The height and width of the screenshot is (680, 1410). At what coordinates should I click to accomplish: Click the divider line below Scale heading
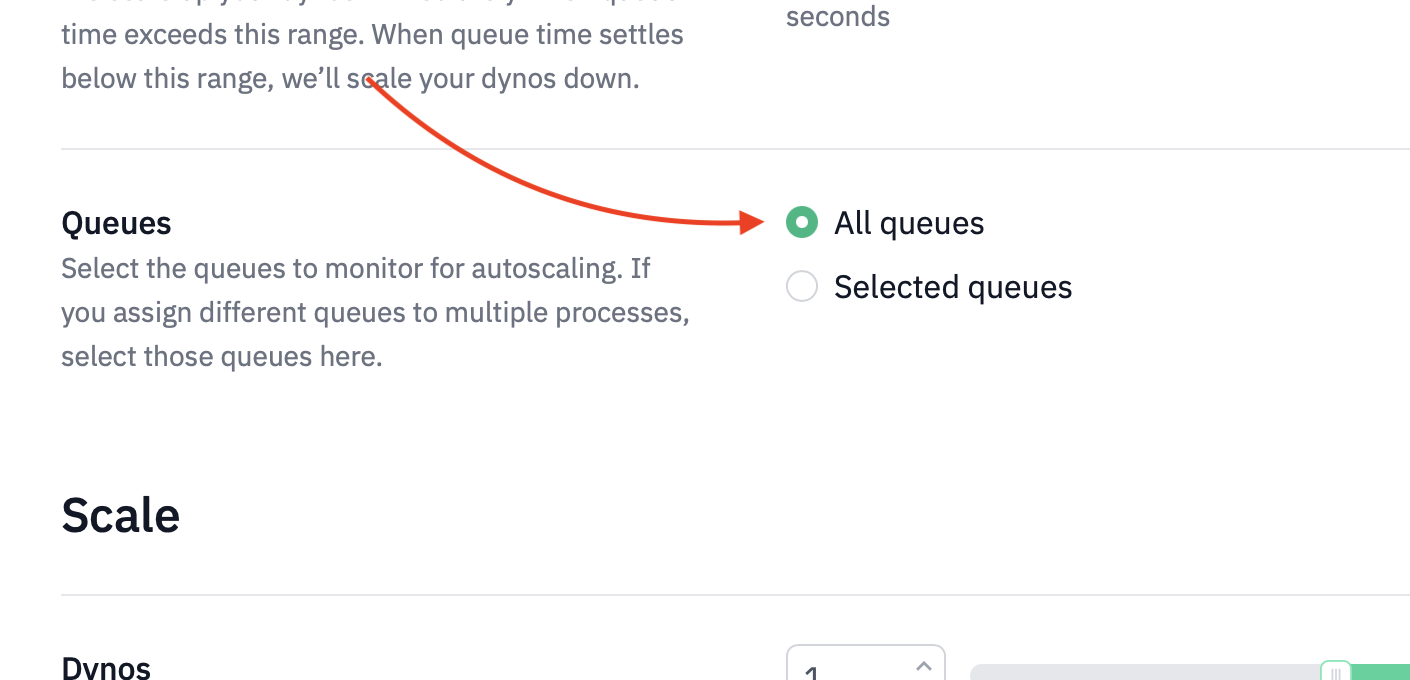(700, 595)
